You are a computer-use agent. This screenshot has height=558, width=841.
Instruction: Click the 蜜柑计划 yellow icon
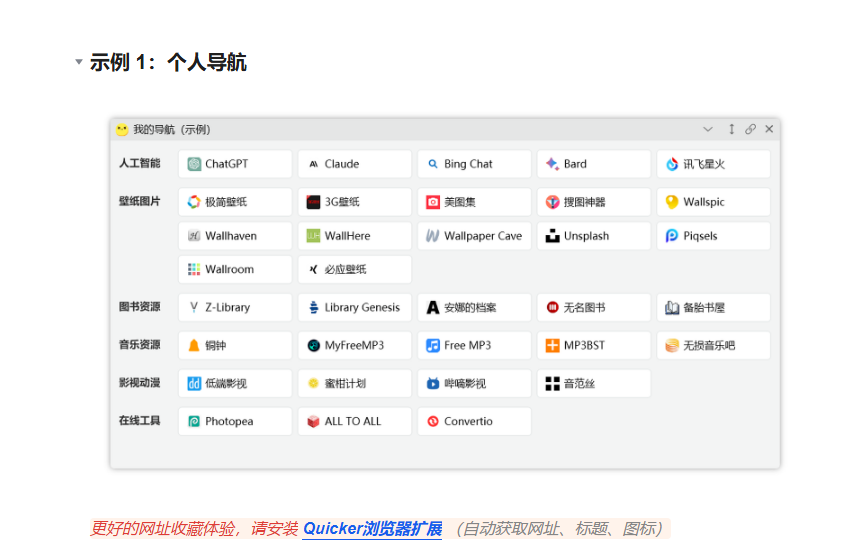point(313,383)
